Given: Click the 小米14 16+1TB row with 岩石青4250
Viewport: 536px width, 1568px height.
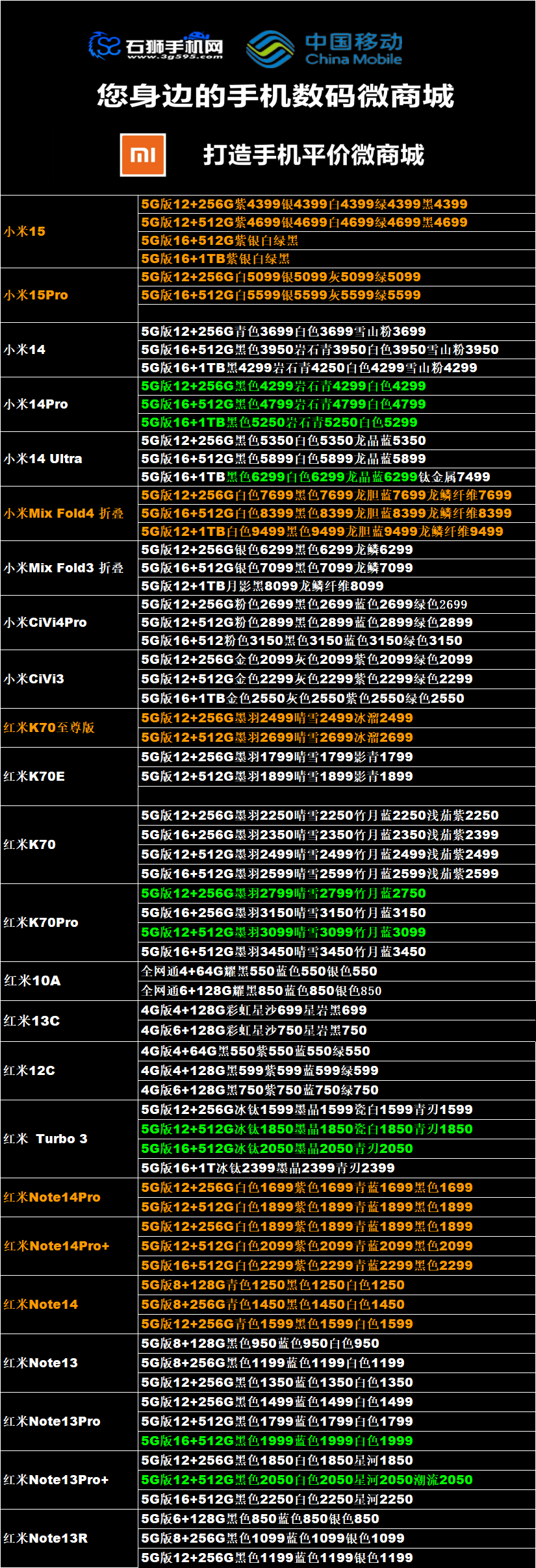Looking at the screenshot, I should coord(337,368).
